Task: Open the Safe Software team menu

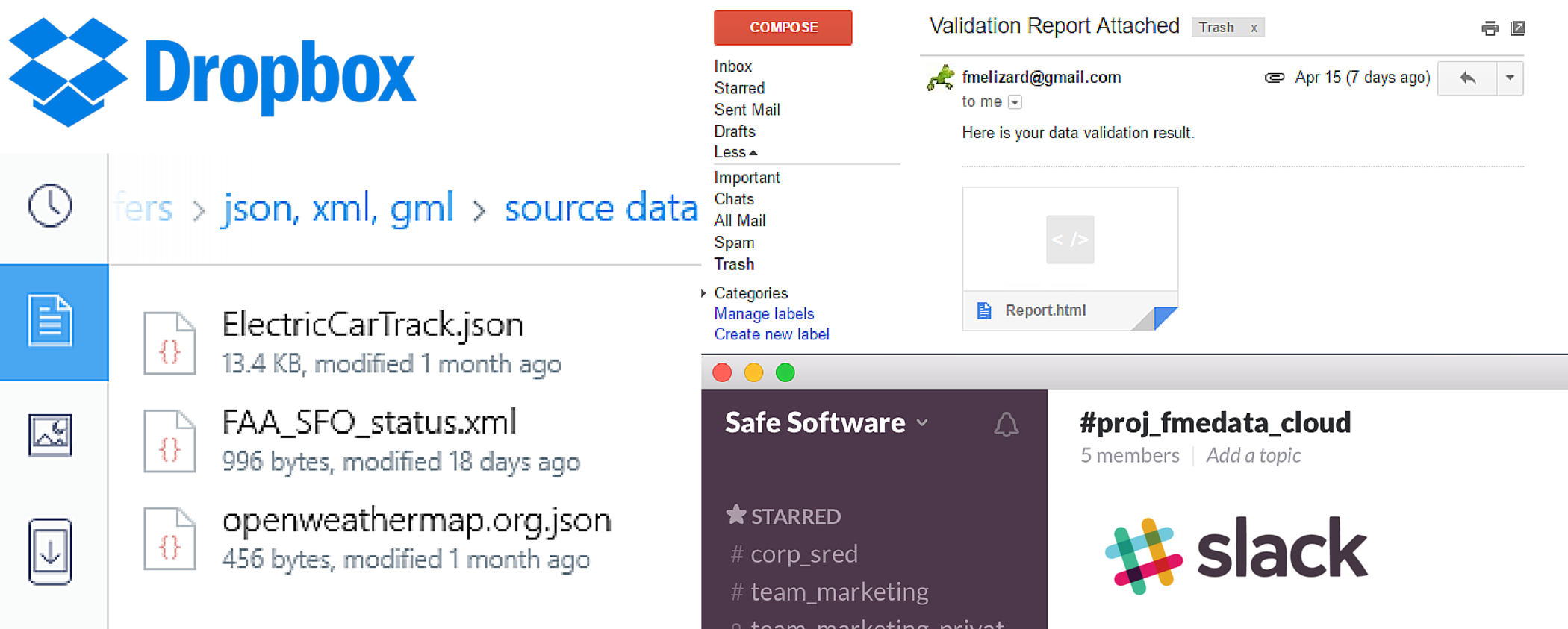Action: pos(827,423)
